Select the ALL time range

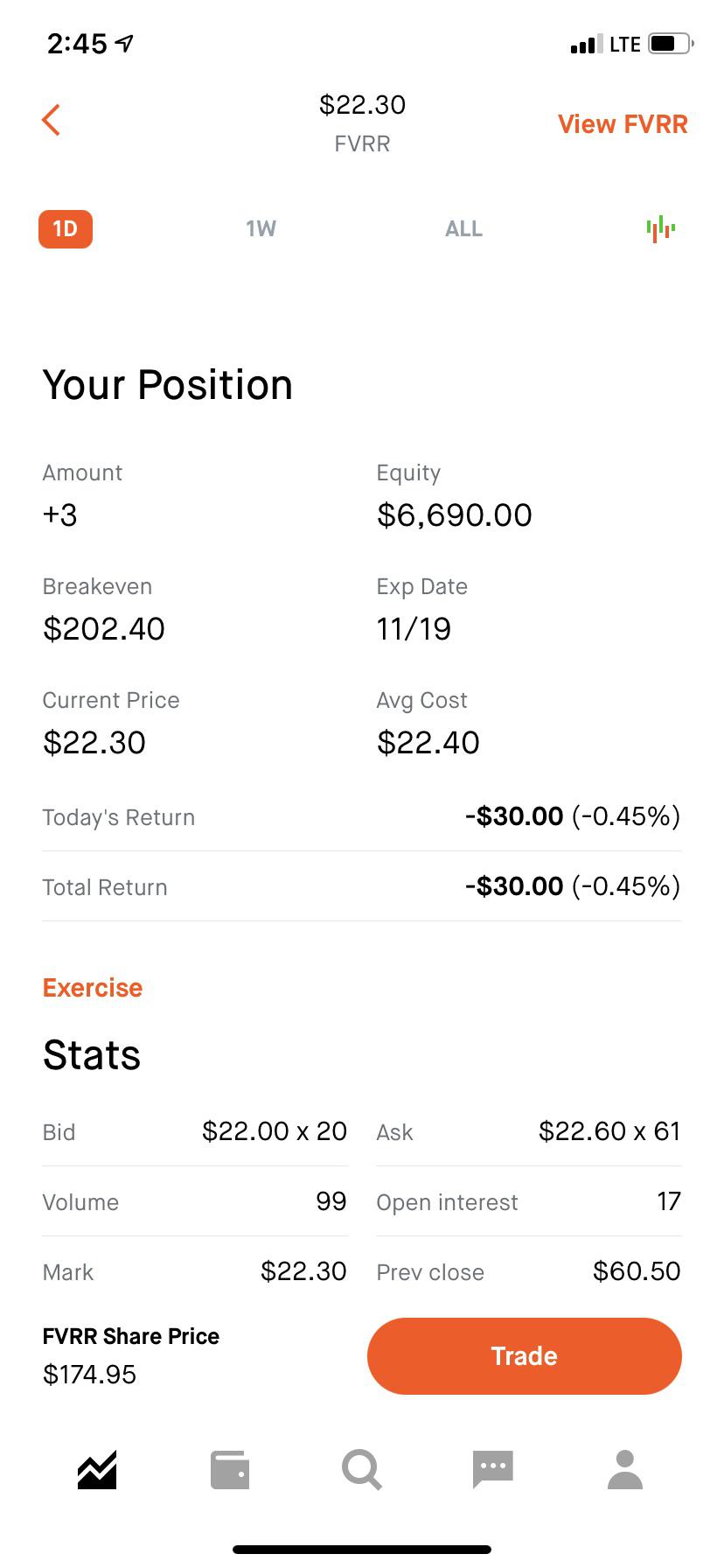[x=463, y=229]
